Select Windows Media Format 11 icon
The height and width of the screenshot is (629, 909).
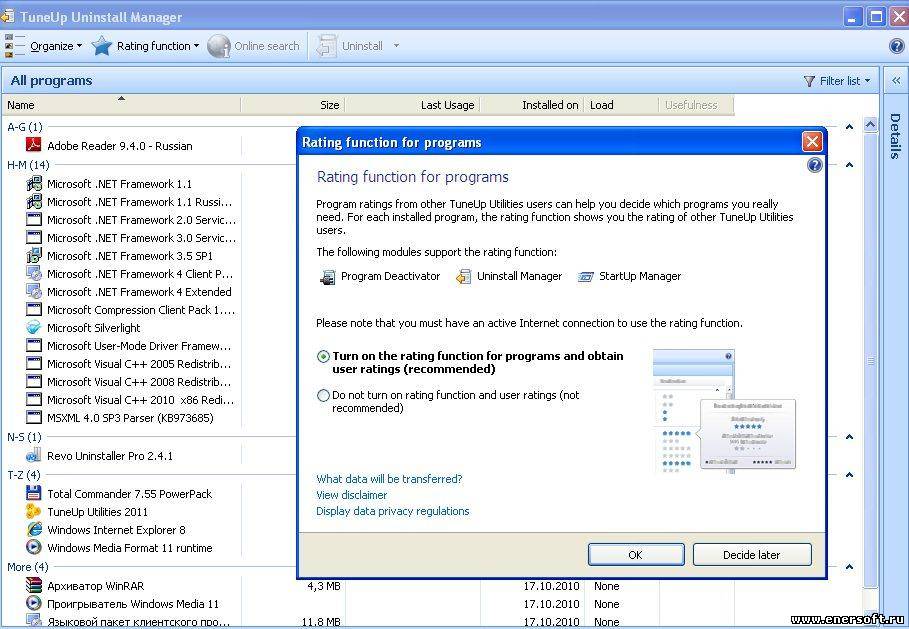click(34, 547)
